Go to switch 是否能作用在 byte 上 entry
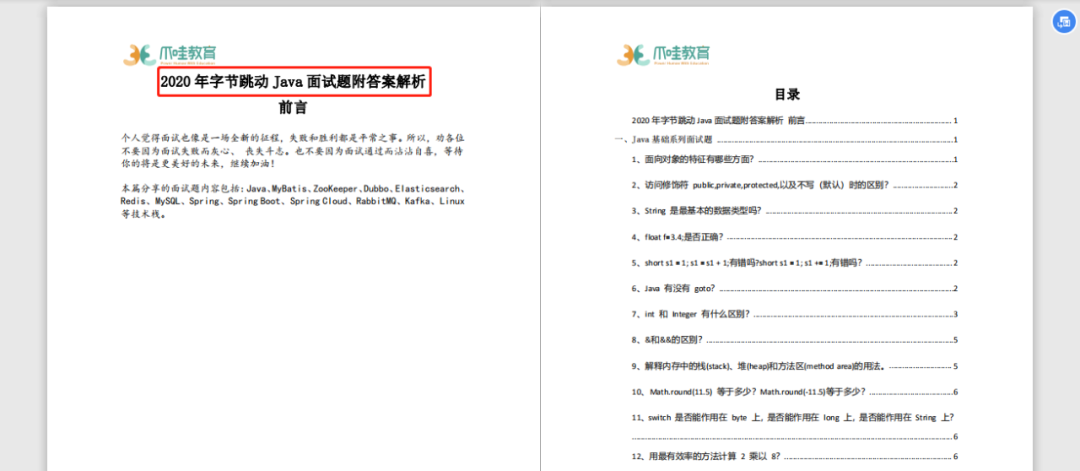The width and height of the screenshot is (1080, 471). (x=794, y=426)
